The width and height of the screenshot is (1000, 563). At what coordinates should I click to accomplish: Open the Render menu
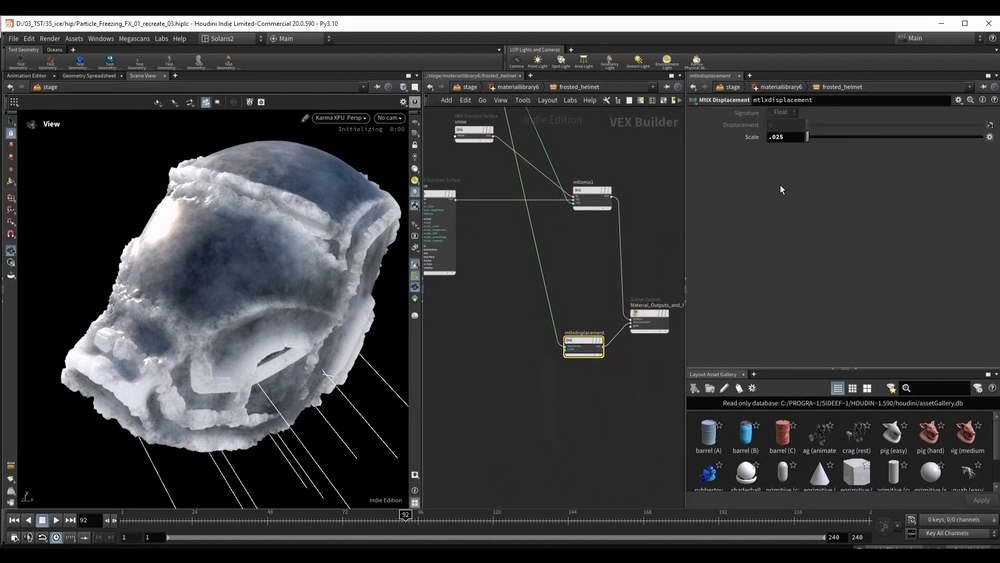(50, 39)
